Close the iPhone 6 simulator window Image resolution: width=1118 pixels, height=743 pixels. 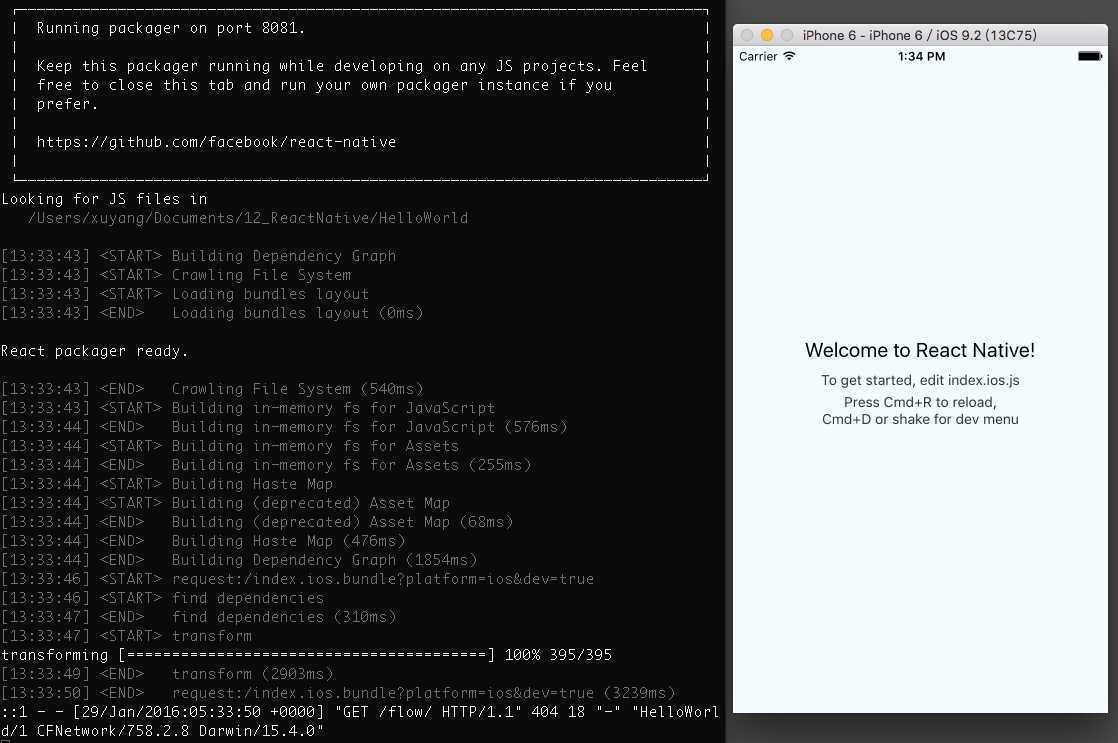coord(747,35)
